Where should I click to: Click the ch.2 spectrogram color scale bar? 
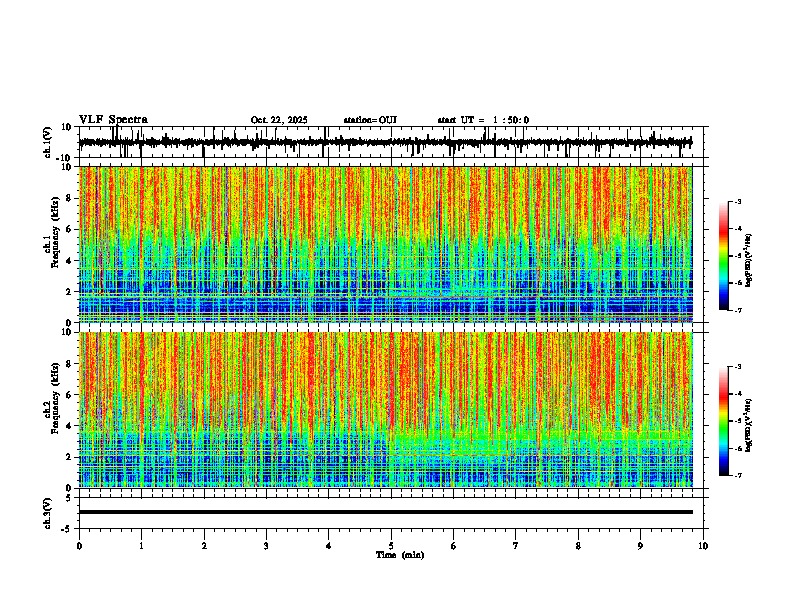(723, 421)
